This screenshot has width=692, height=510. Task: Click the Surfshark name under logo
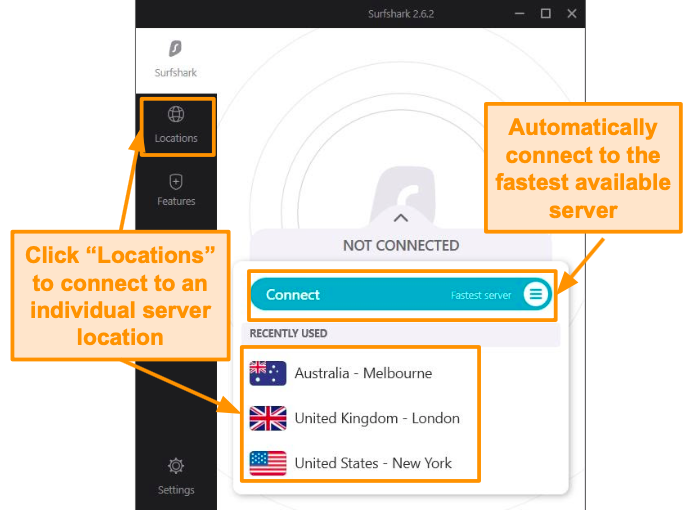(x=176, y=72)
